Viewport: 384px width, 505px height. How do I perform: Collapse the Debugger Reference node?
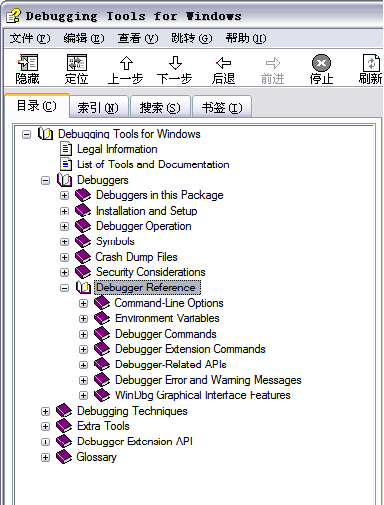point(64,288)
